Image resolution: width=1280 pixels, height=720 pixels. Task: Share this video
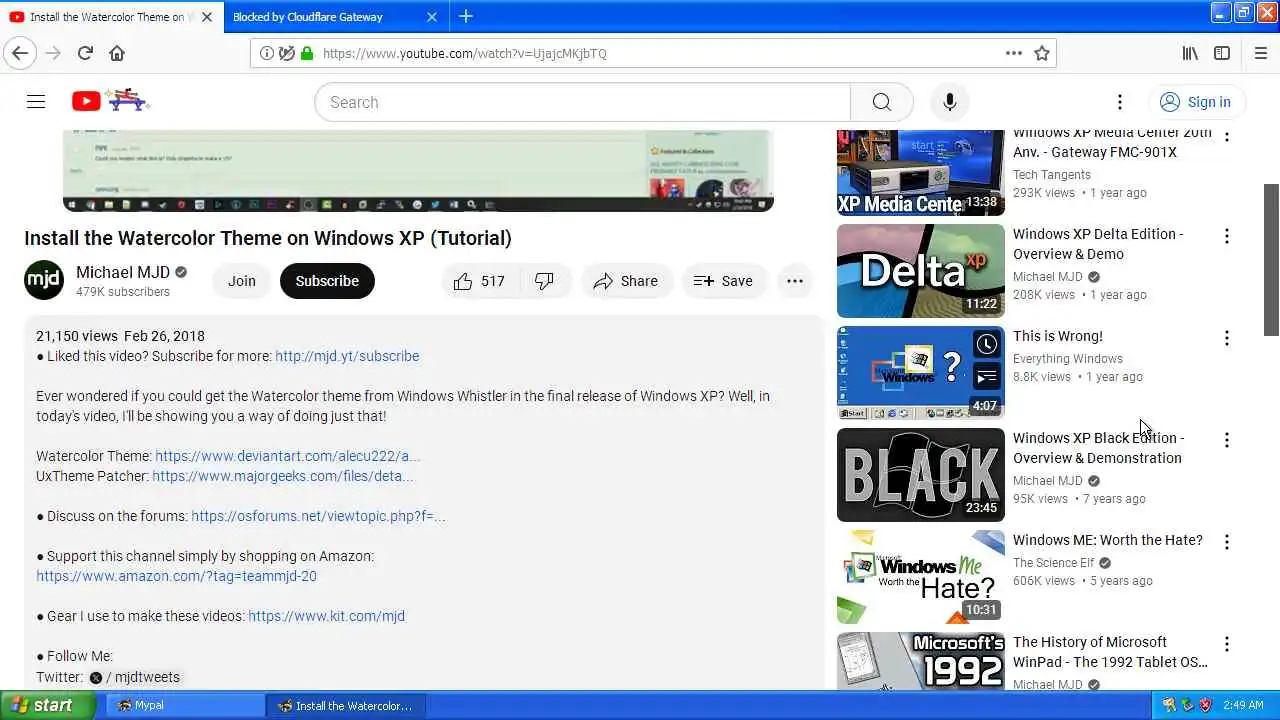(x=626, y=281)
